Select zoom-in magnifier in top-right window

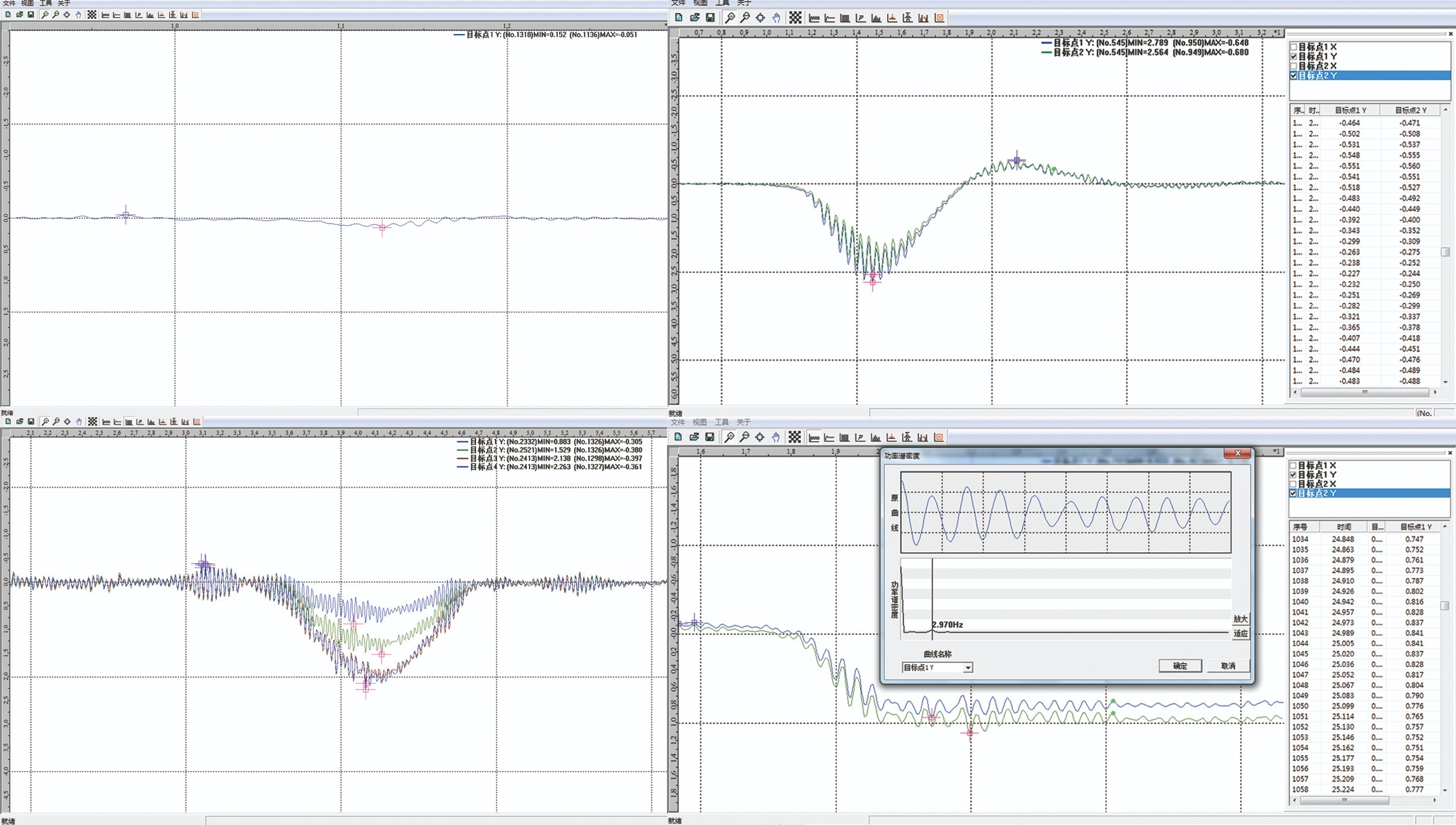click(730, 18)
